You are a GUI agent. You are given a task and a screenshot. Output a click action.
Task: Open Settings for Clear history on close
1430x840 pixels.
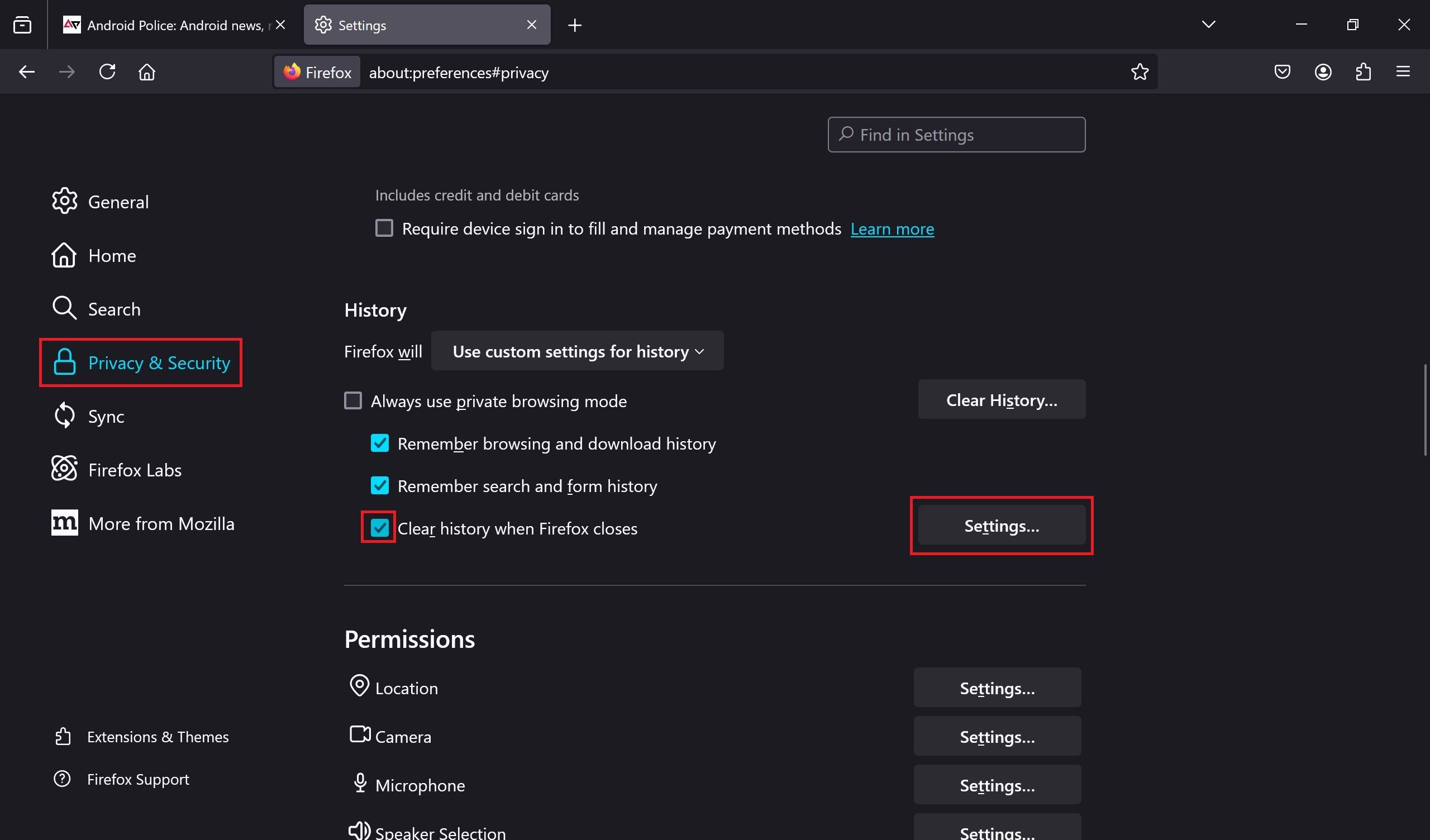tap(1001, 525)
